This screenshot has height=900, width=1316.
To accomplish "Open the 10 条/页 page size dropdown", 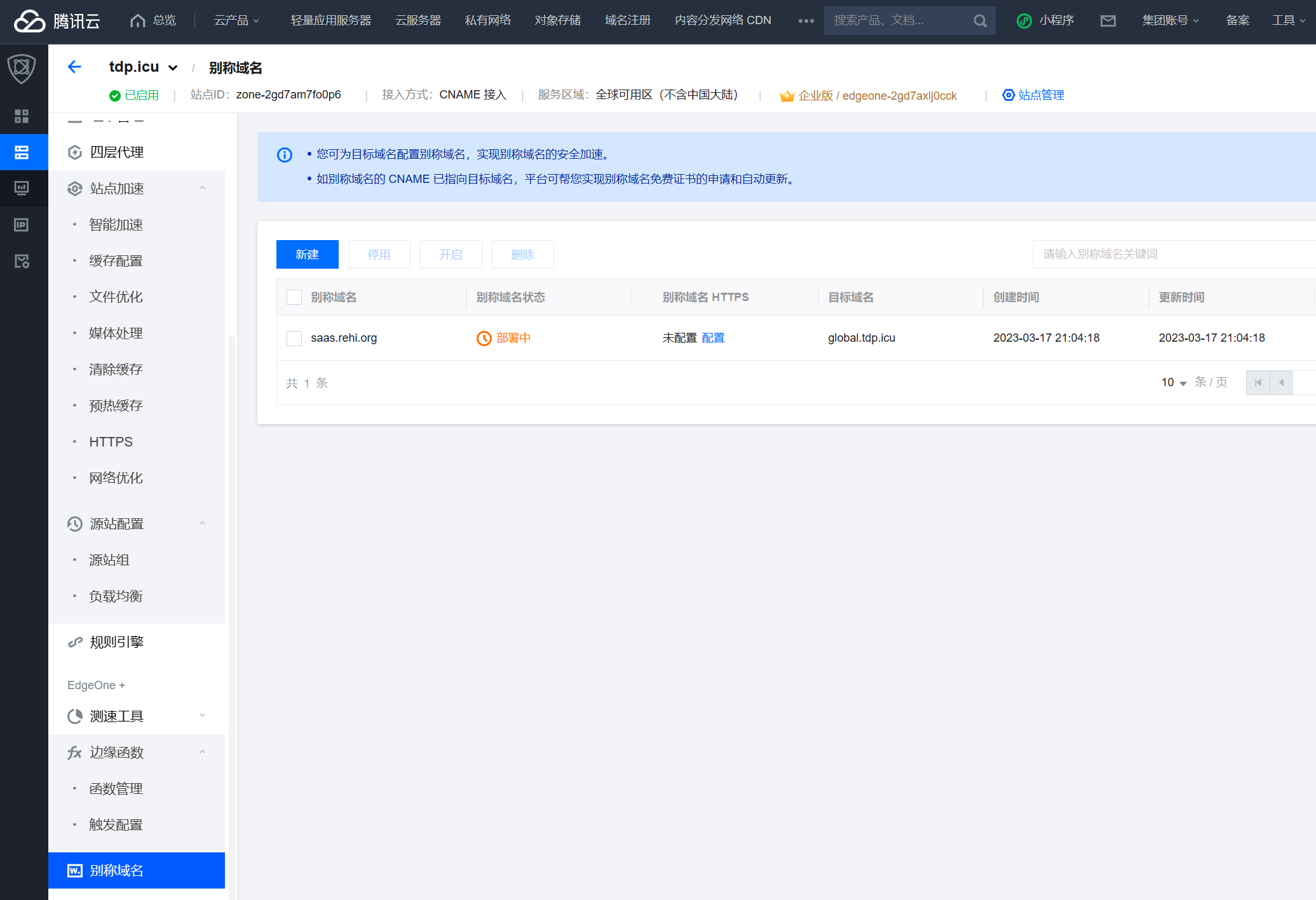I will (x=1173, y=382).
